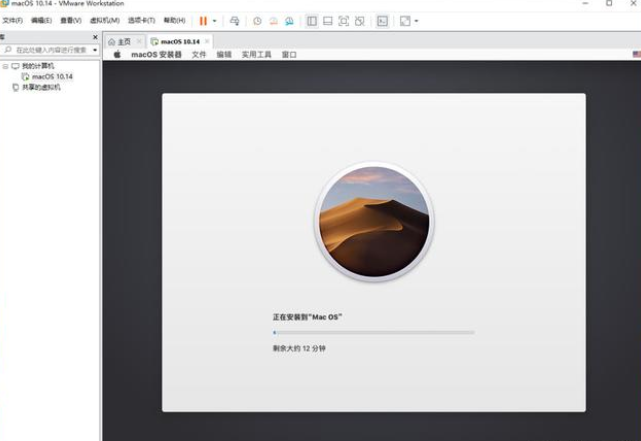Click the library search input field
The width and height of the screenshot is (641, 441).
coord(50,49)
